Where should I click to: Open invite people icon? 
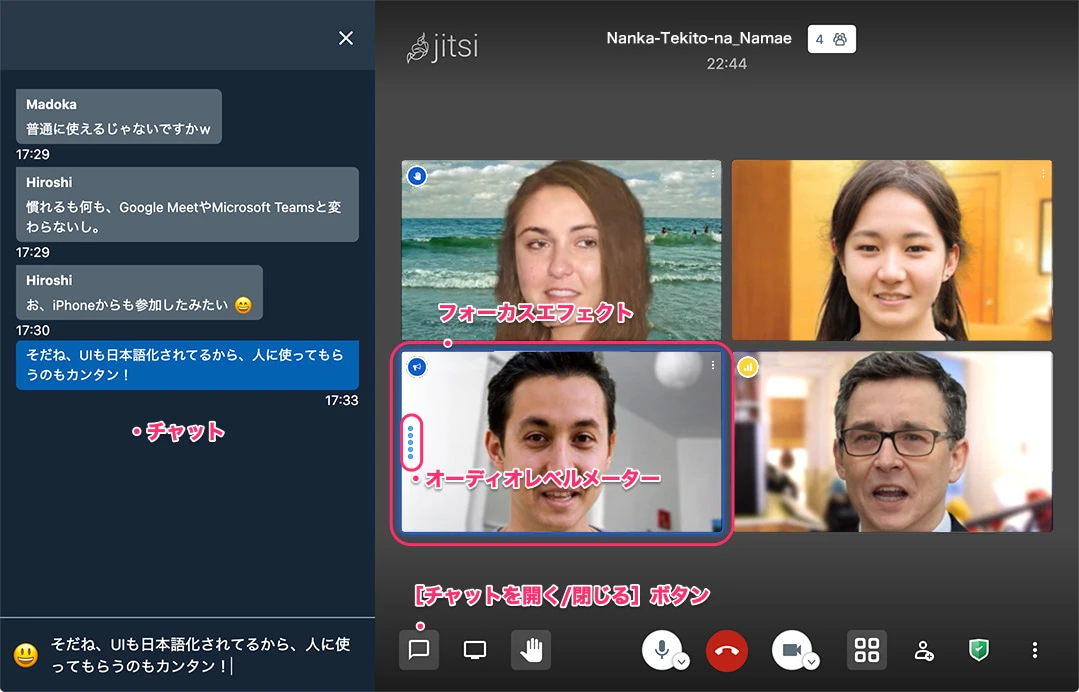(924, 650)
